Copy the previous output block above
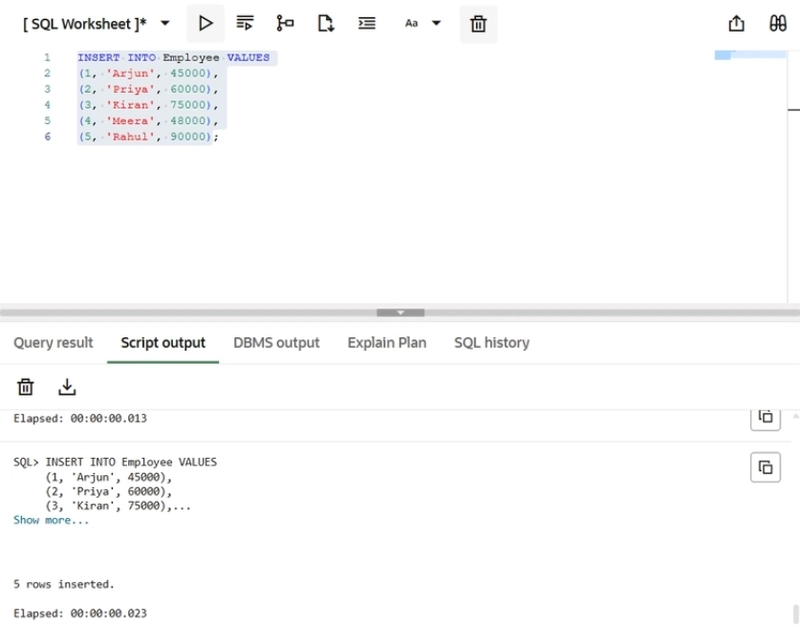Screen dimensions: 800x625 [765, 417]
